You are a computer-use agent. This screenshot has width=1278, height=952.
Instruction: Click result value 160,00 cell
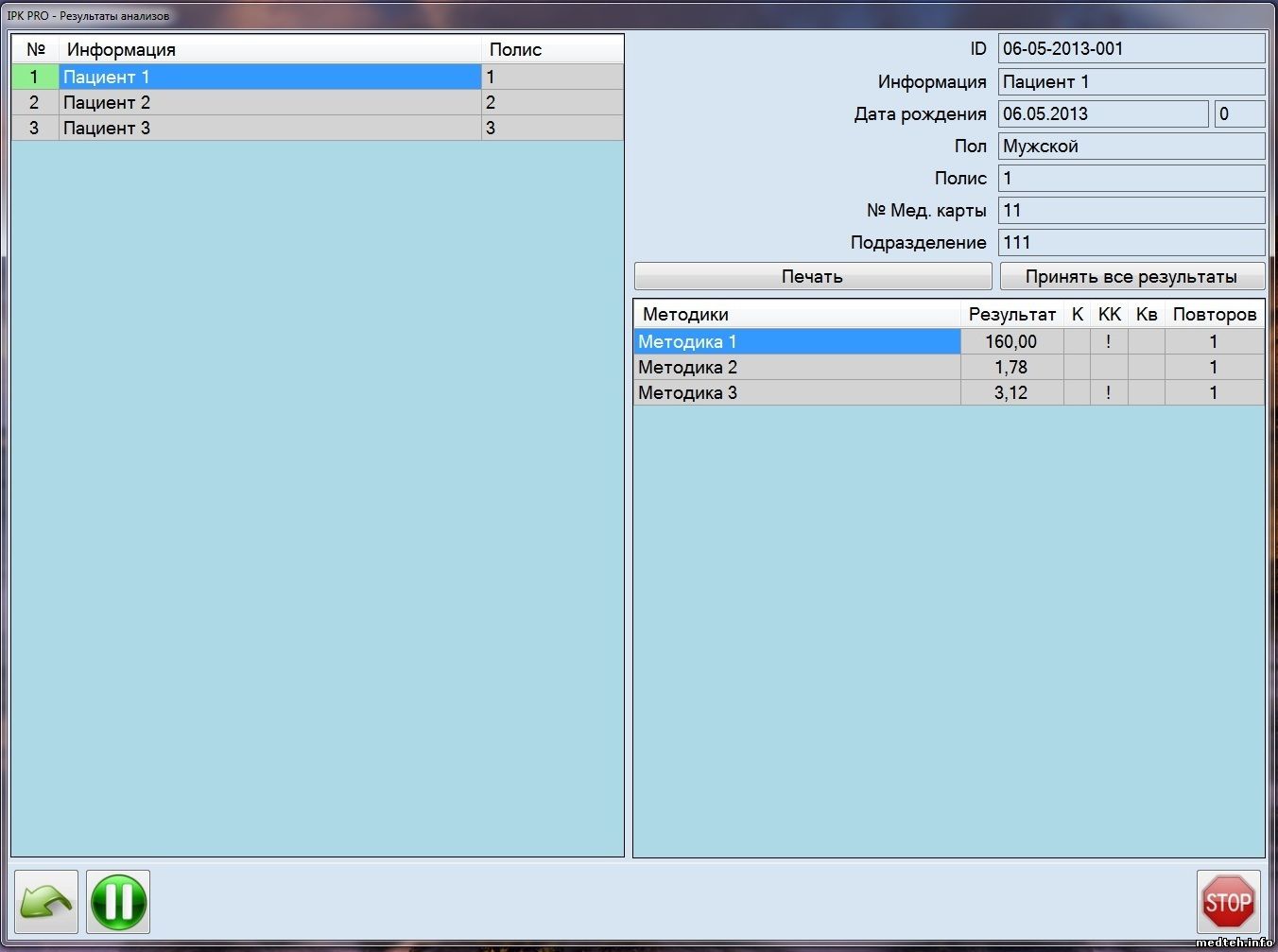coord(1011,341)
